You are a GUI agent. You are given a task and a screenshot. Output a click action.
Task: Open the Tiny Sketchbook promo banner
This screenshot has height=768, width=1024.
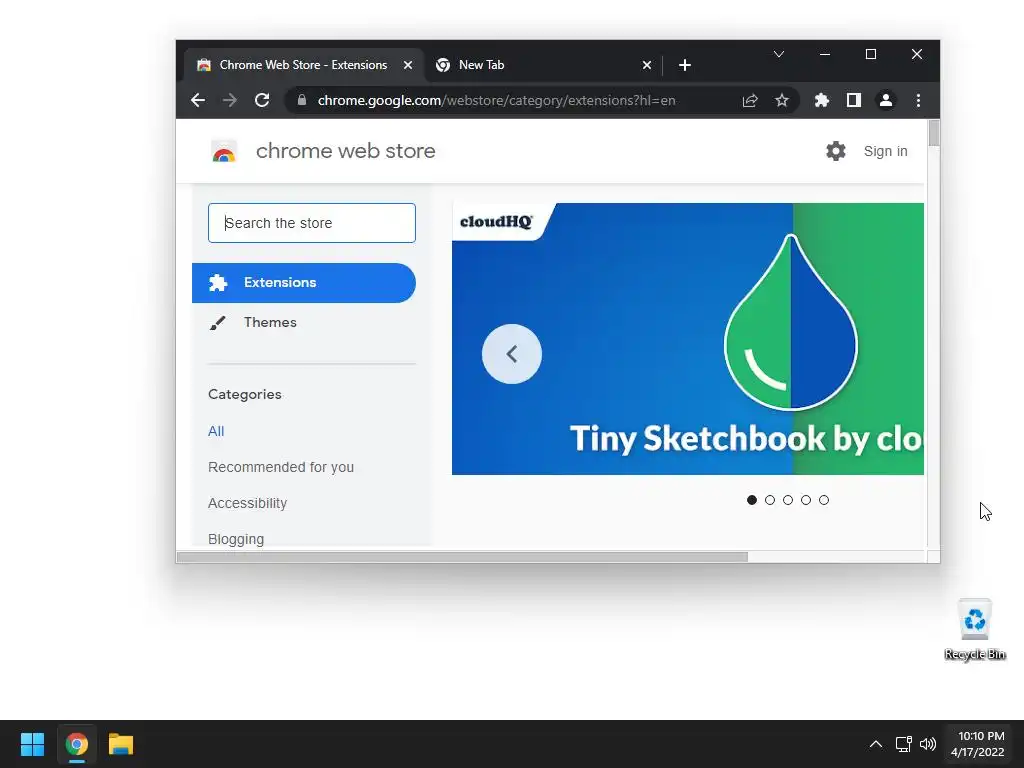pos(688,339)
